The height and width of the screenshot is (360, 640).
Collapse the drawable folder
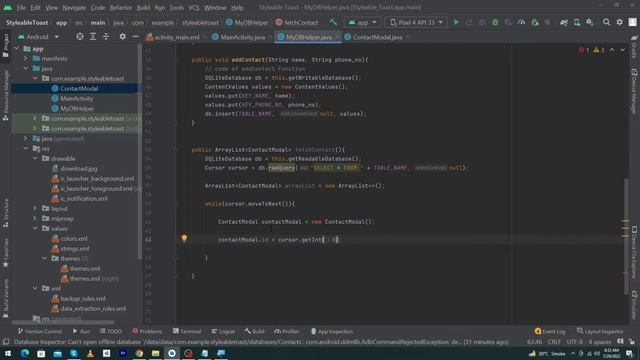coord(36,158)
